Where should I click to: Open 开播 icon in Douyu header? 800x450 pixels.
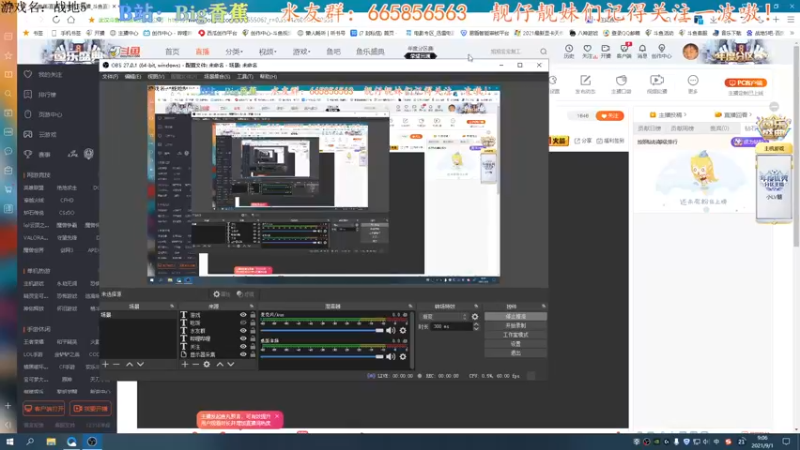point(606,51)
